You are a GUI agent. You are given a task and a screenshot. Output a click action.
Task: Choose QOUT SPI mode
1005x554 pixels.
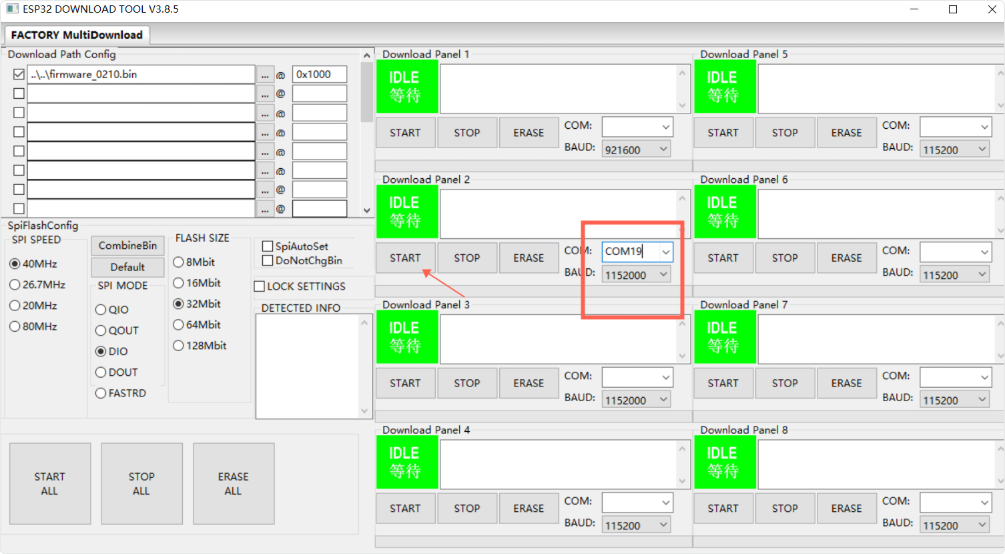[101, 331]
